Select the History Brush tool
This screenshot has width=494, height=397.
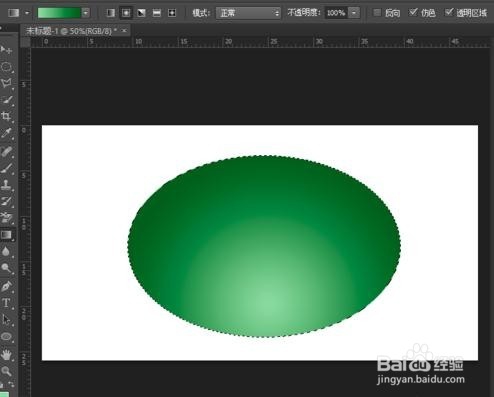(6, 202)
